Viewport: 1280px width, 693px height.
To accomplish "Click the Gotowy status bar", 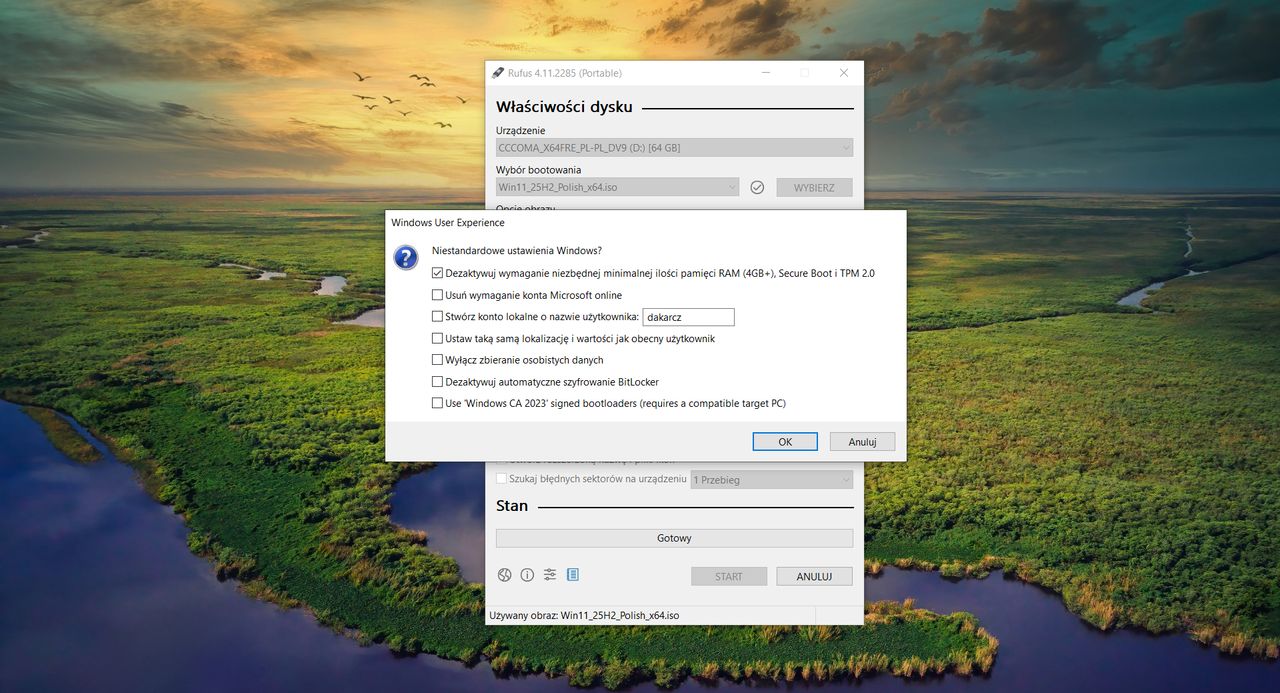I will (x=674, y=537).
